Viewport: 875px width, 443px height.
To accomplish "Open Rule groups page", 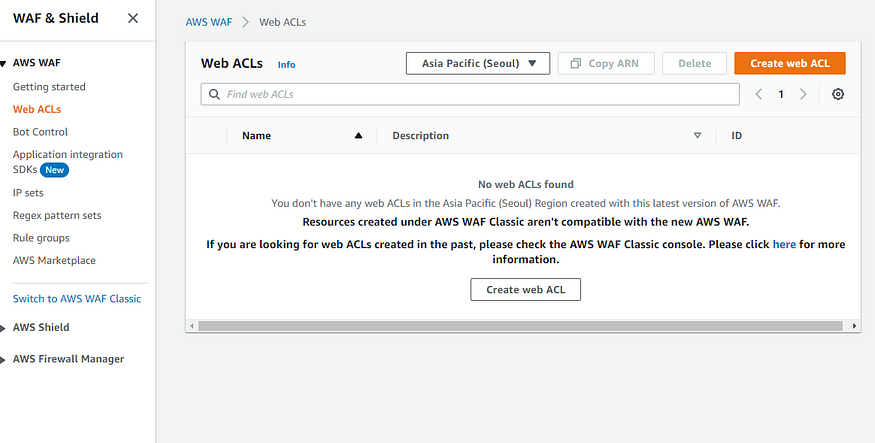I will [41, 238].
